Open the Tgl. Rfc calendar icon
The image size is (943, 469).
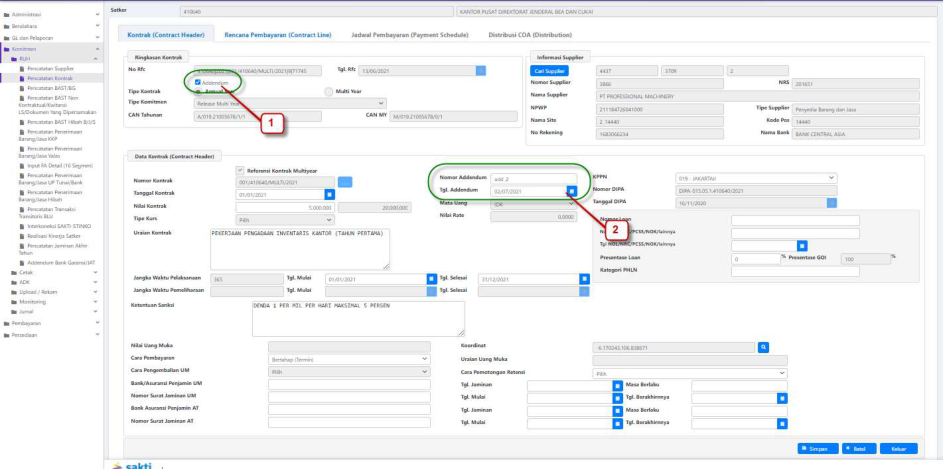[480, 70]
